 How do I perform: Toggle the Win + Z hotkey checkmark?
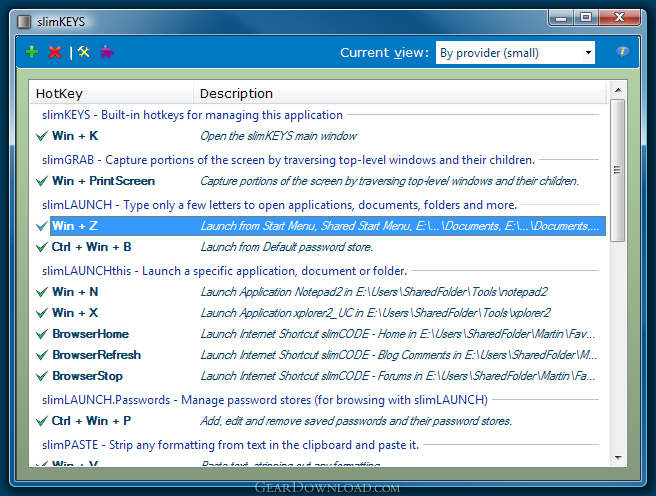(x=41, y=226)
